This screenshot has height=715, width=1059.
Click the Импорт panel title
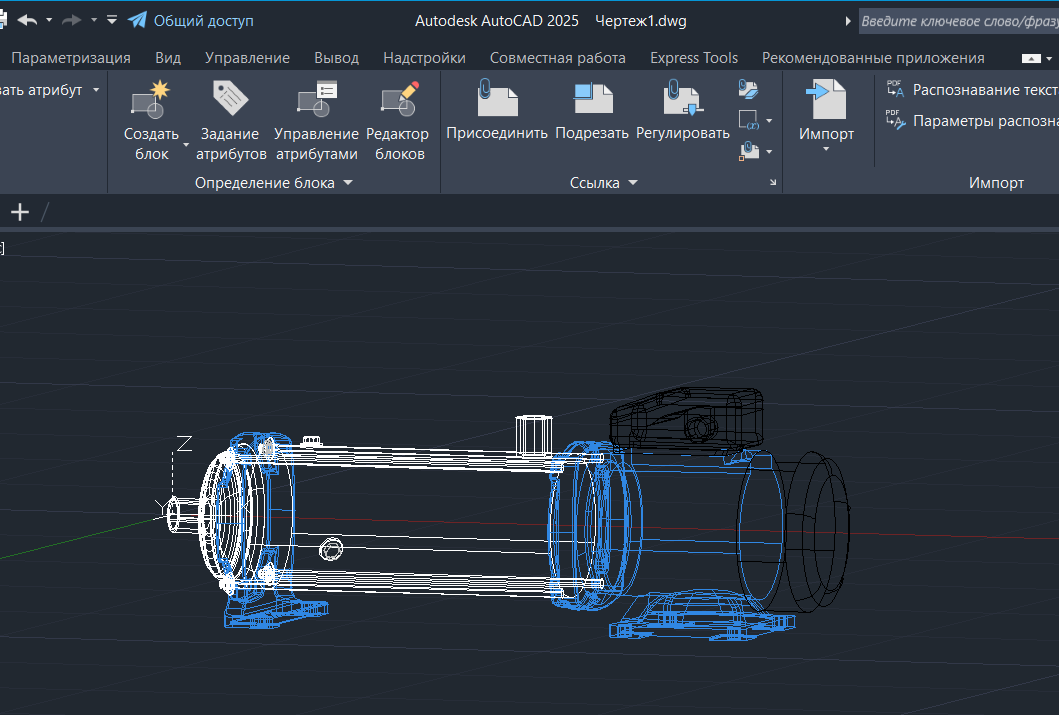point(996,183)
